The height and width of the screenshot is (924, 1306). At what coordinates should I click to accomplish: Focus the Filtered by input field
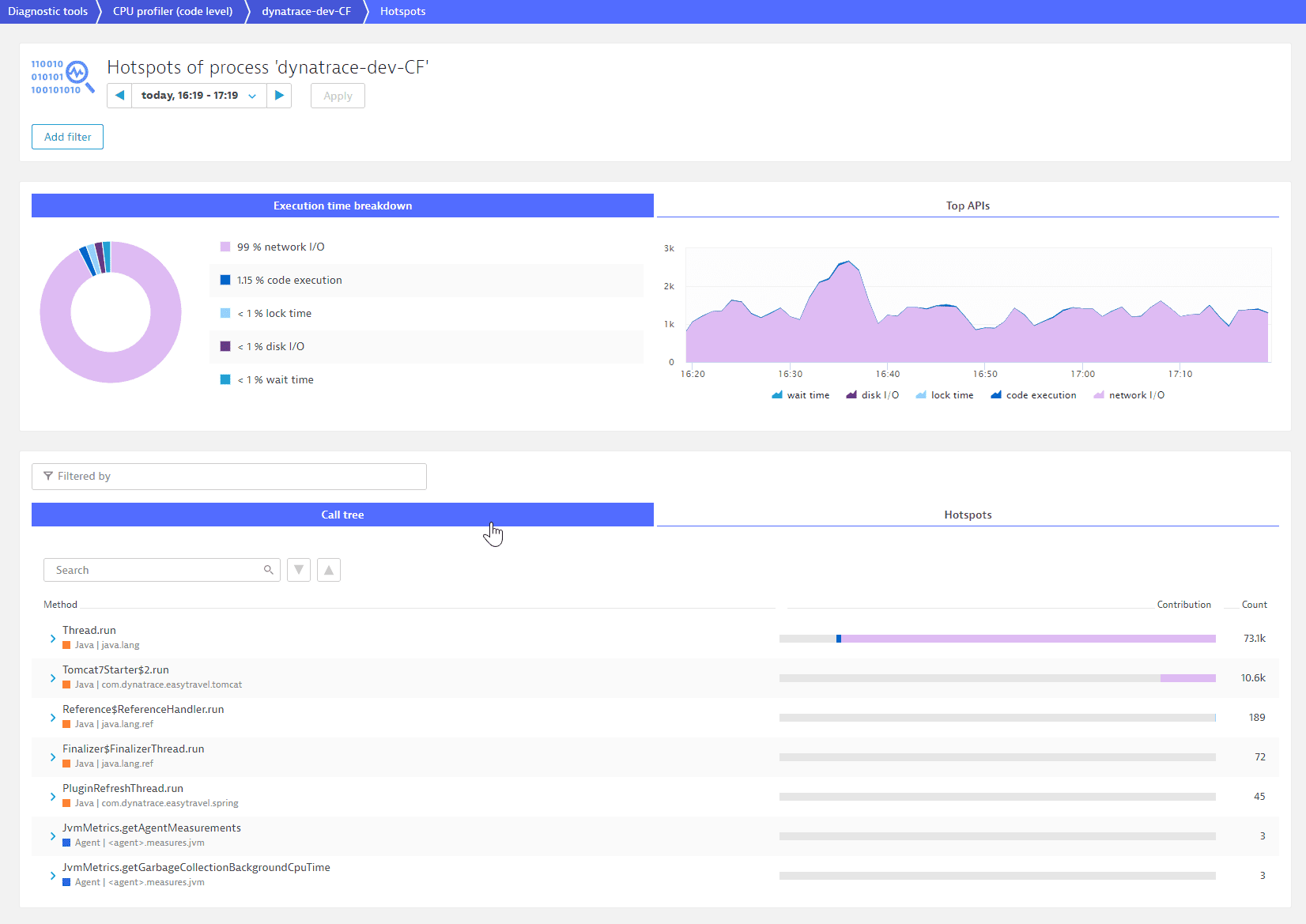point(229,477)
